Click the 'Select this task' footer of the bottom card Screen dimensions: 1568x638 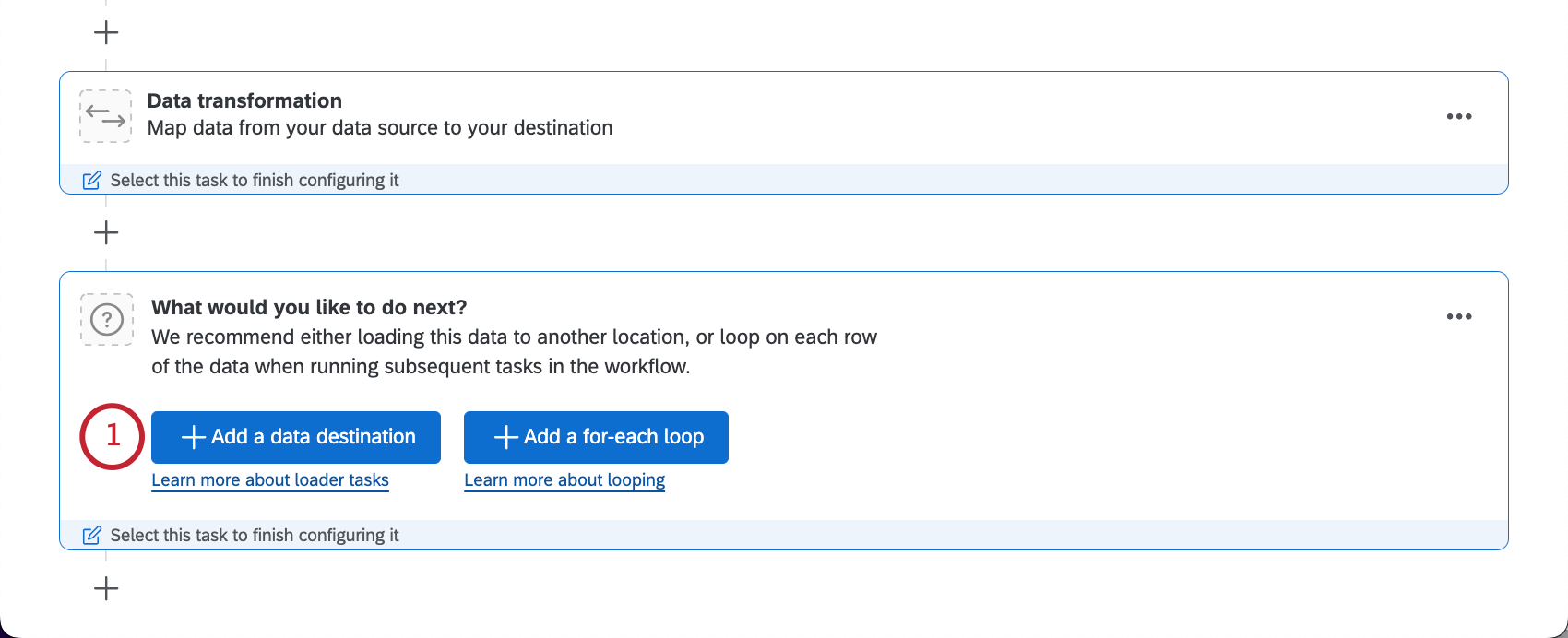point(784,535)
